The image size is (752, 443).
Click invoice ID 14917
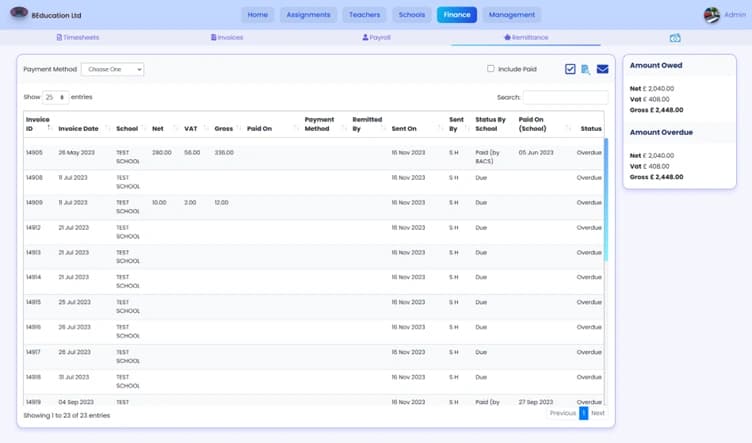pos(34,352)
